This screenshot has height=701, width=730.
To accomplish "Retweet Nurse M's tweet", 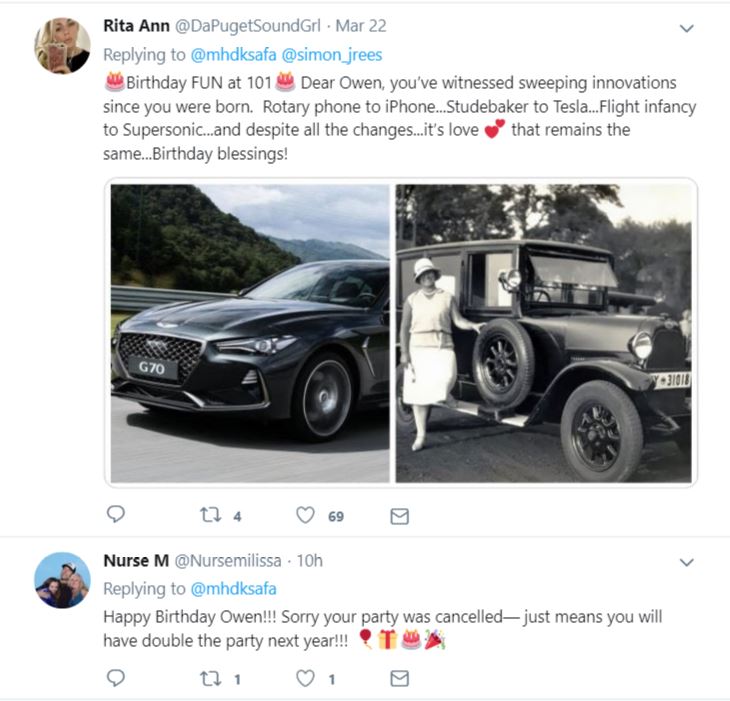I will tap(210, 679).
